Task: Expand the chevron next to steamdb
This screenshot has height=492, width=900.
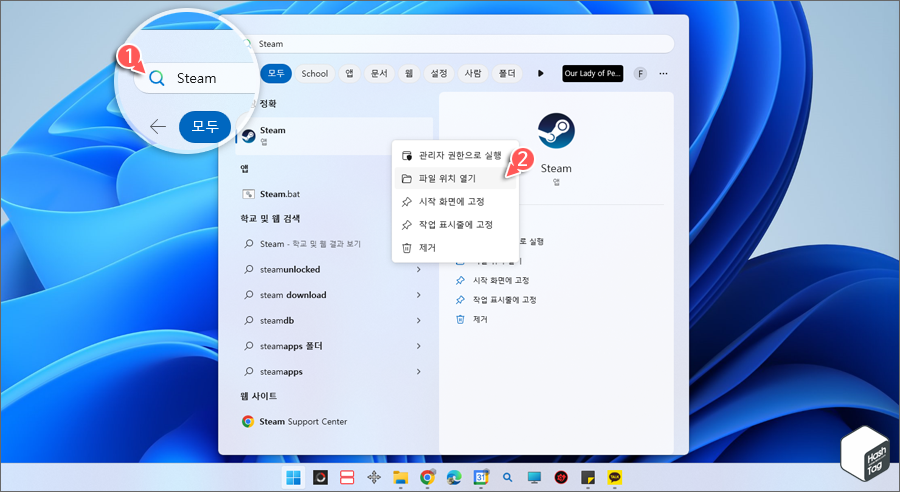Action: (x=419, y=320)
